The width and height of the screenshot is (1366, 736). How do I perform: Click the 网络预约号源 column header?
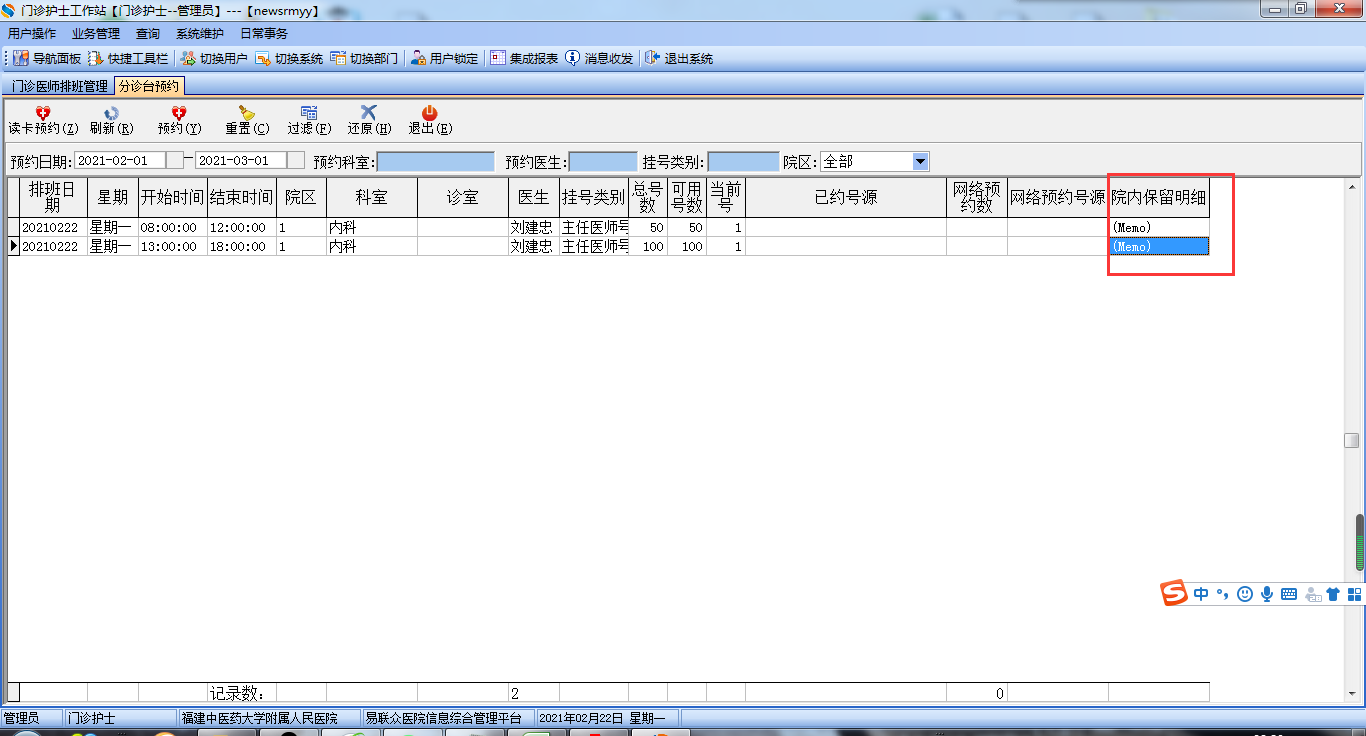1058,198
